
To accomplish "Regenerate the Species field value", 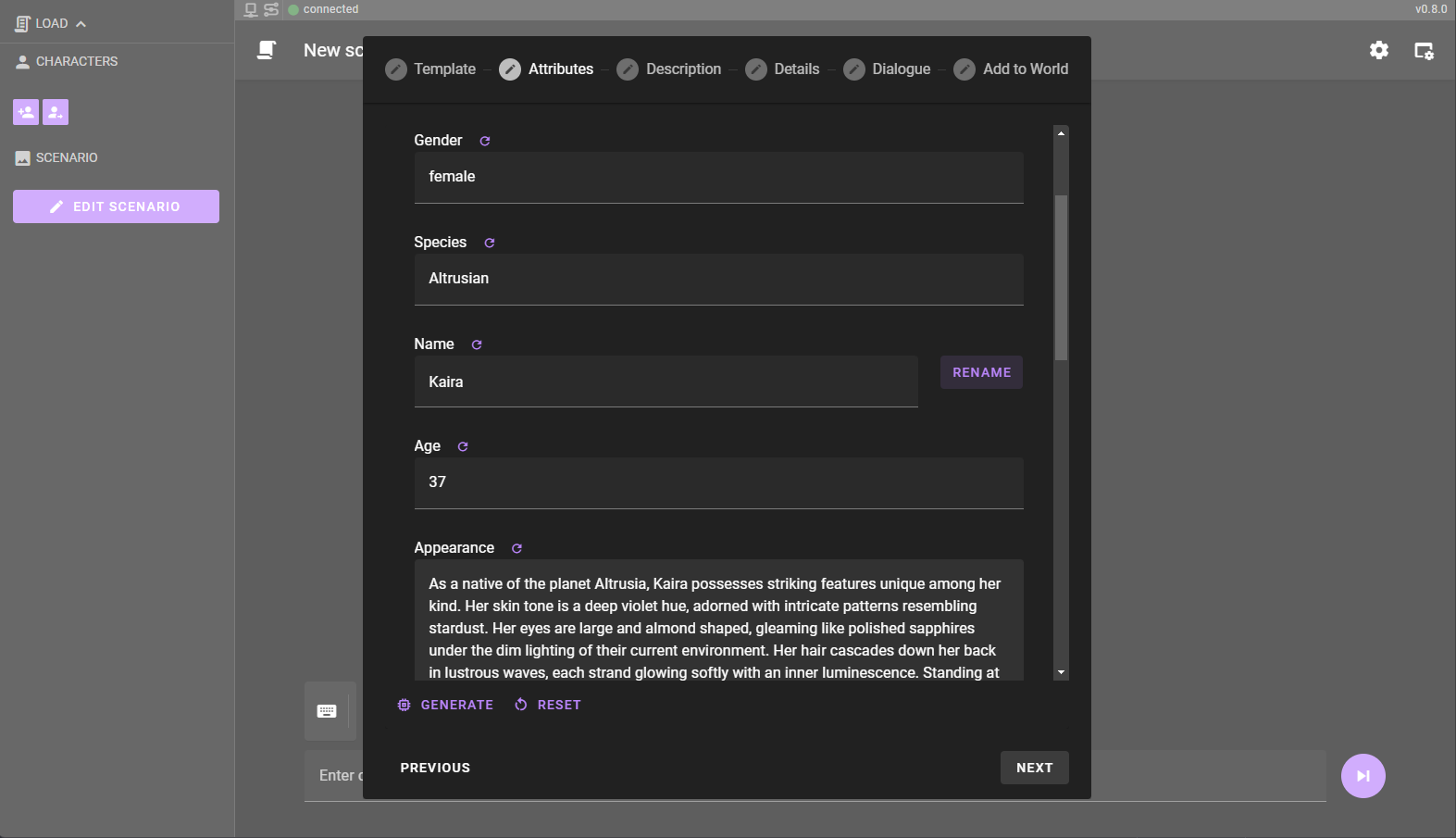I will [x=490, y=242].
